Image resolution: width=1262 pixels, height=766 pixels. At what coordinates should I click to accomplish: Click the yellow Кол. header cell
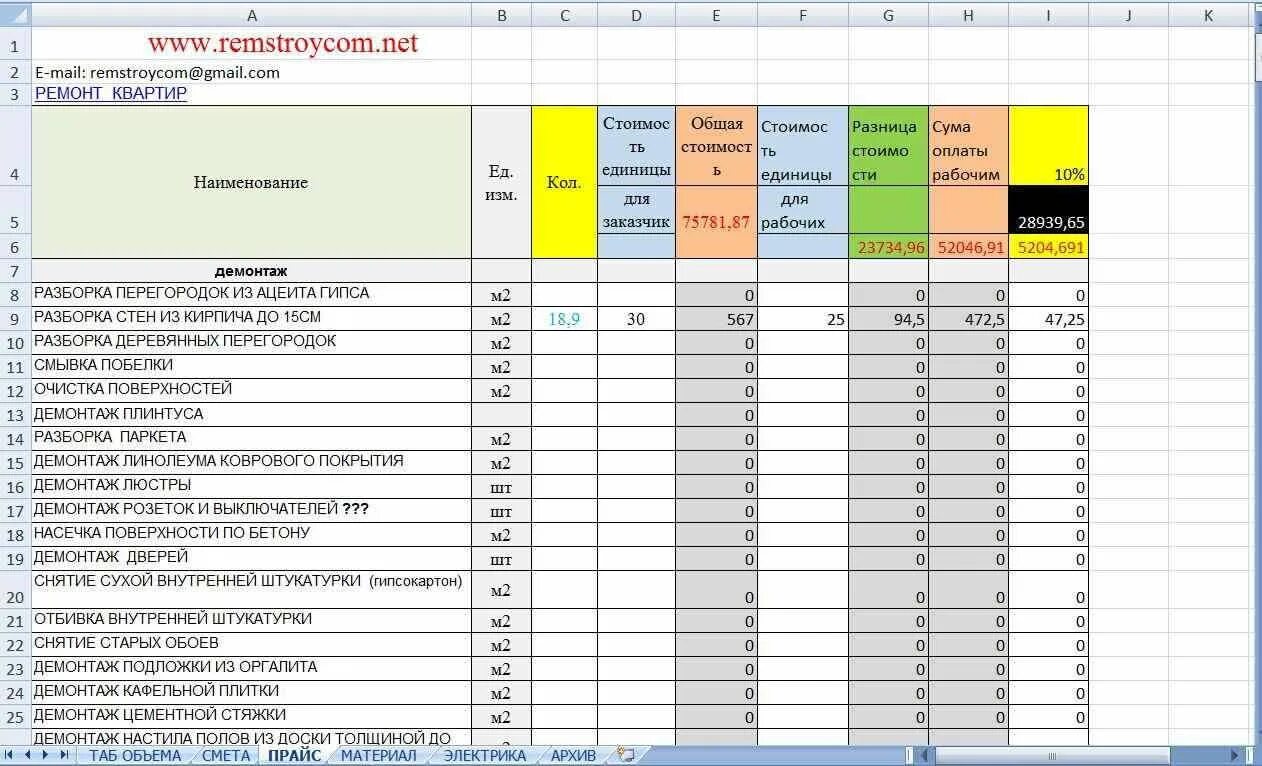(x=564, y=182)
